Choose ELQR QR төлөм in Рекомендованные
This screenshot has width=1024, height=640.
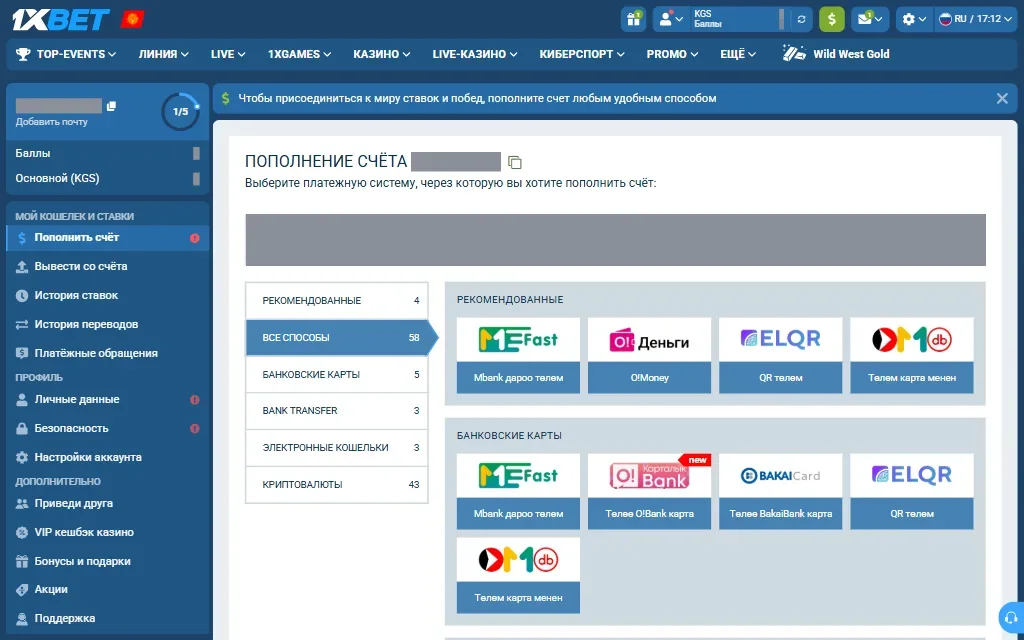[780, 355]
